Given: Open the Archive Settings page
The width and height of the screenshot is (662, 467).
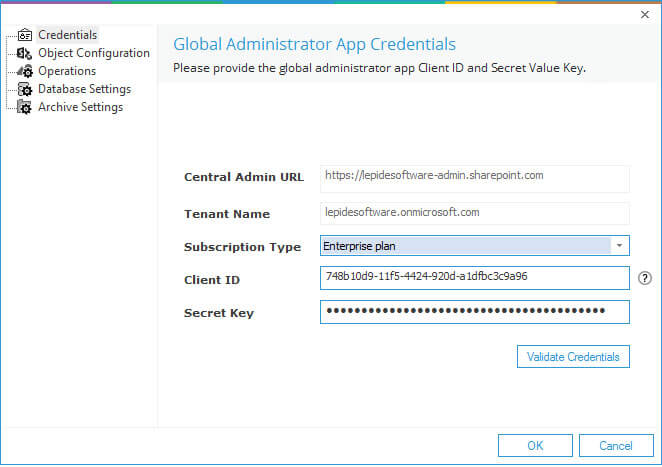Looking at the screenshot, I should 80,107.
